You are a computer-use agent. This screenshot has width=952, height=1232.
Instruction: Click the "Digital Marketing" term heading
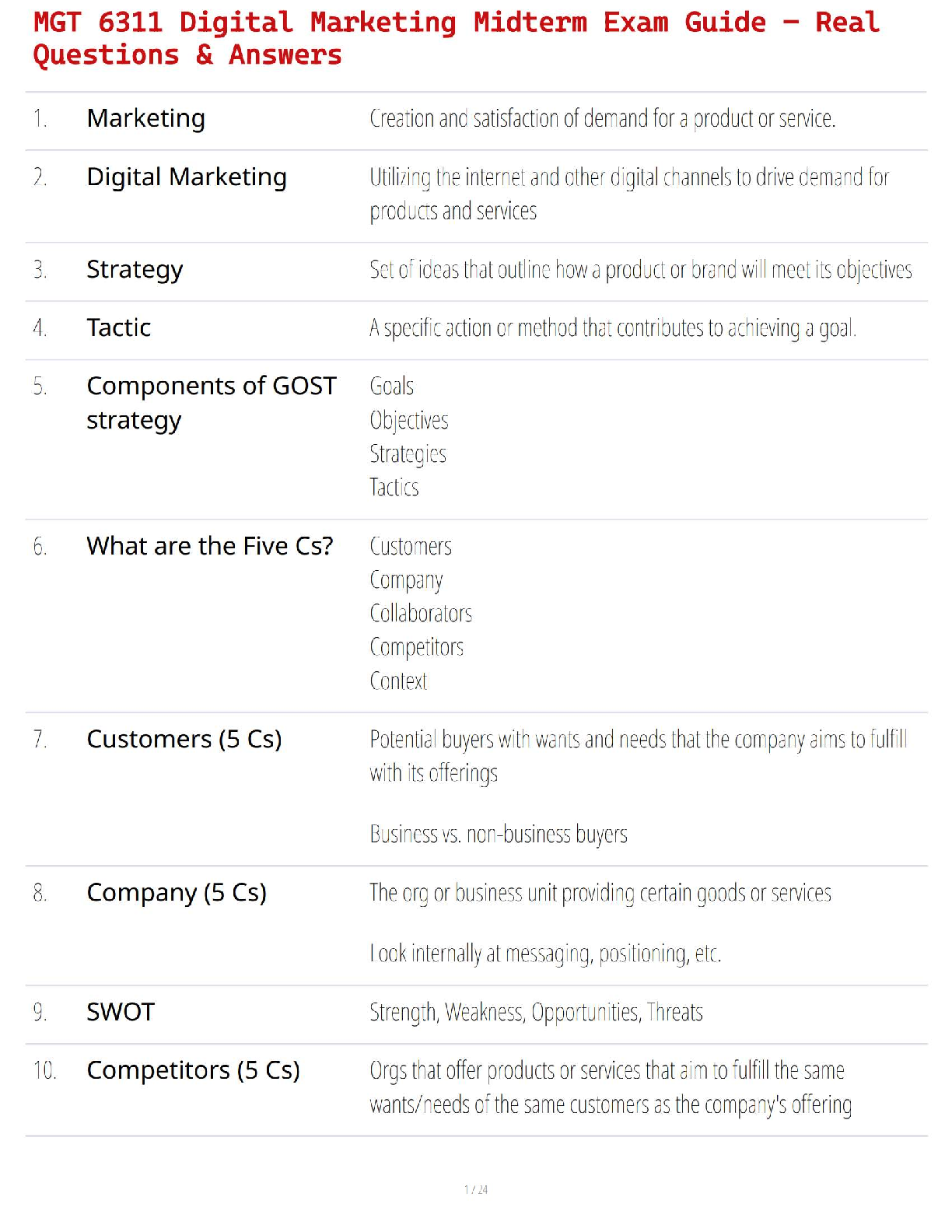click(187, 177)
